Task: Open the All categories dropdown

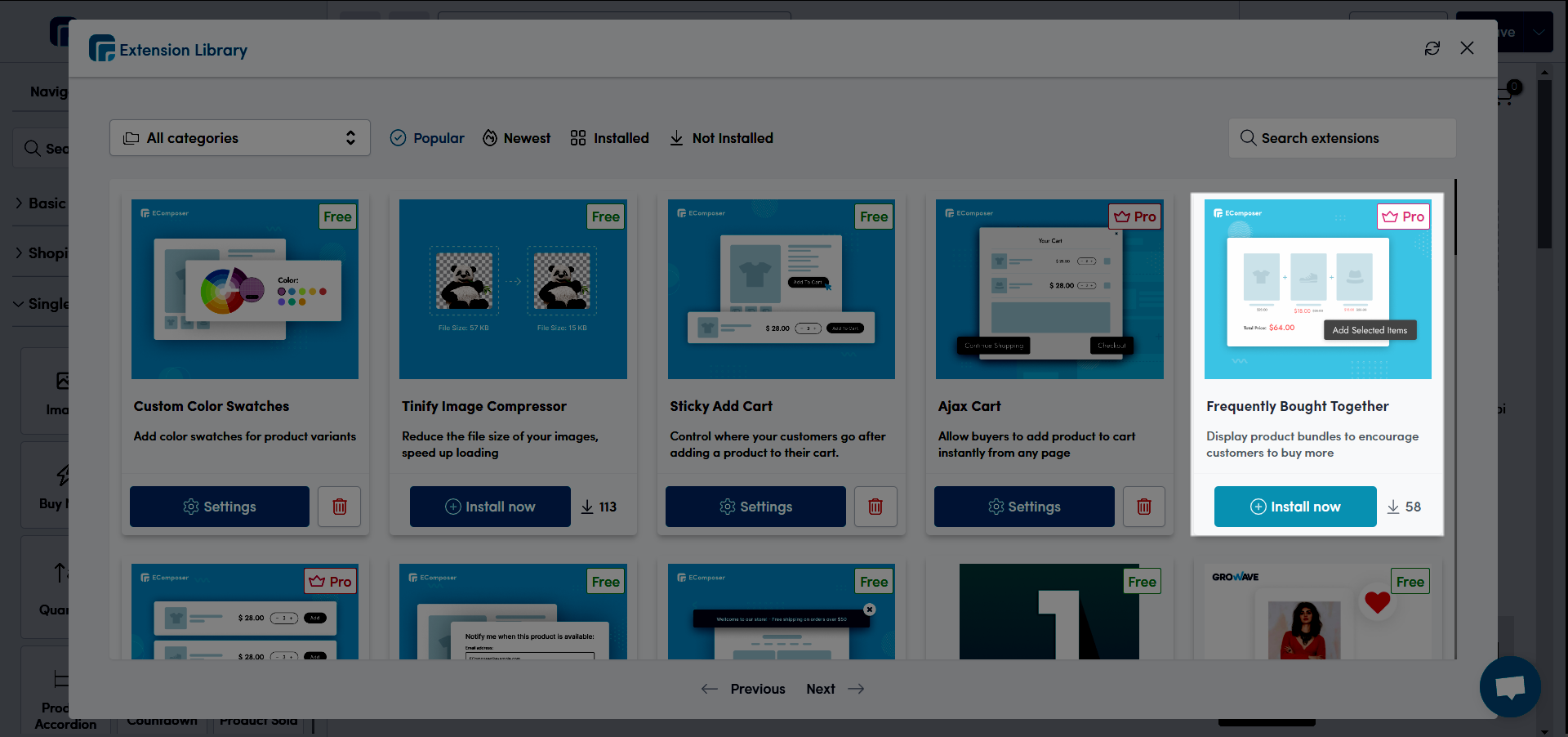Action: coord(240,138)
